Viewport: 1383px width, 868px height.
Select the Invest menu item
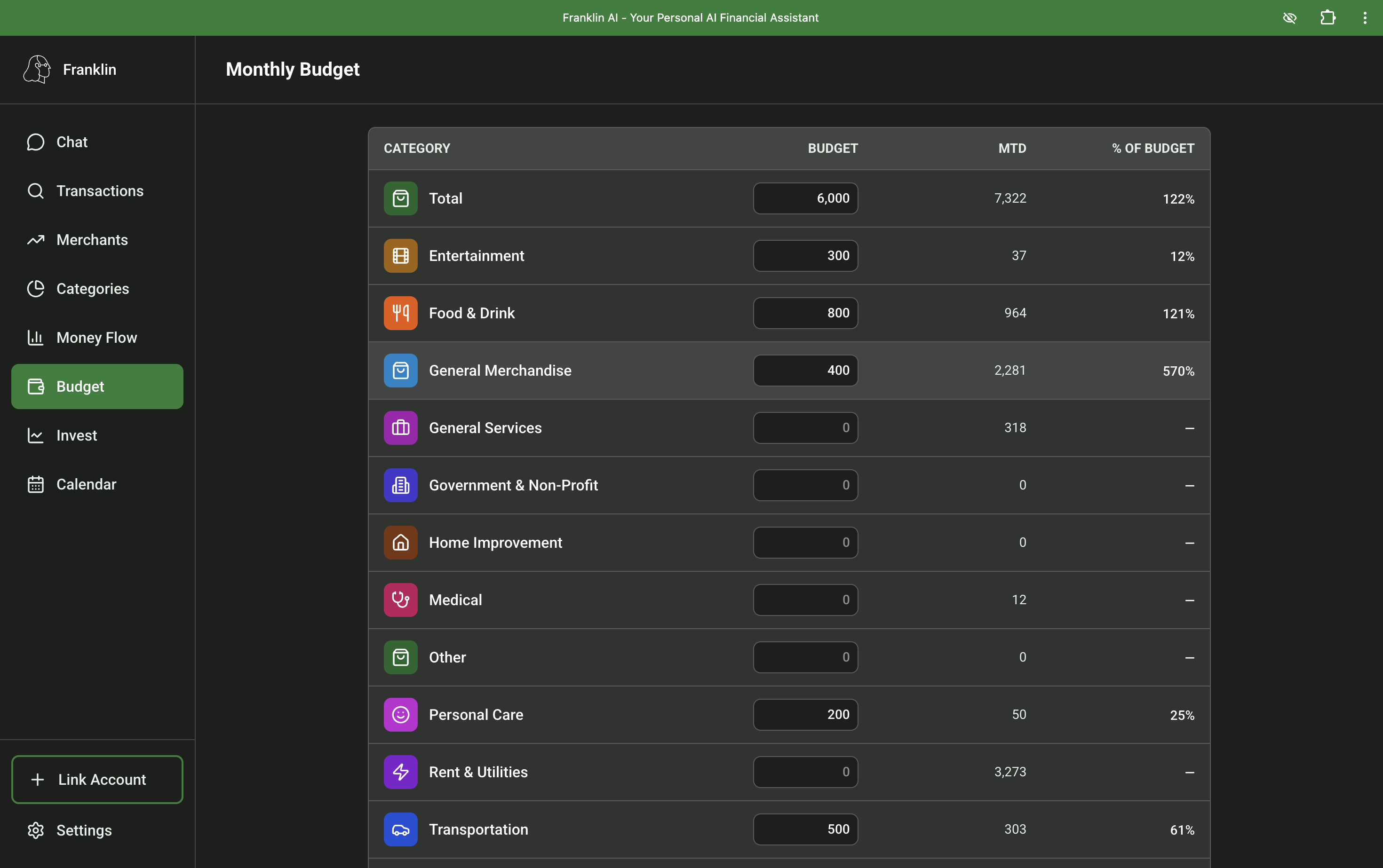coord(97,435)
